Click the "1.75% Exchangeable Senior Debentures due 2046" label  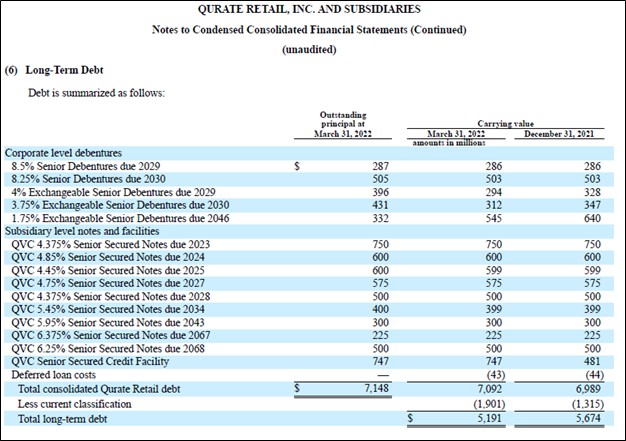click(115, 217)
